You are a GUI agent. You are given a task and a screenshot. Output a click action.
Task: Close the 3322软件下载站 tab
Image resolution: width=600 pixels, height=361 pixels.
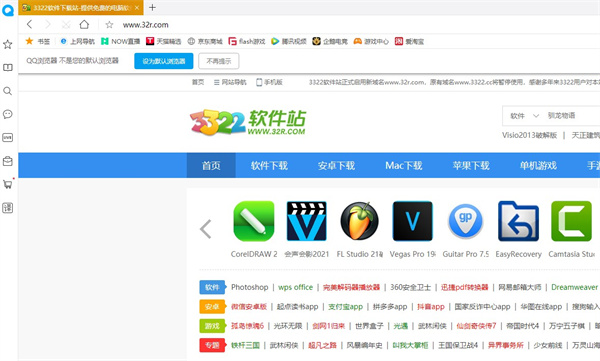coord(137,8)
